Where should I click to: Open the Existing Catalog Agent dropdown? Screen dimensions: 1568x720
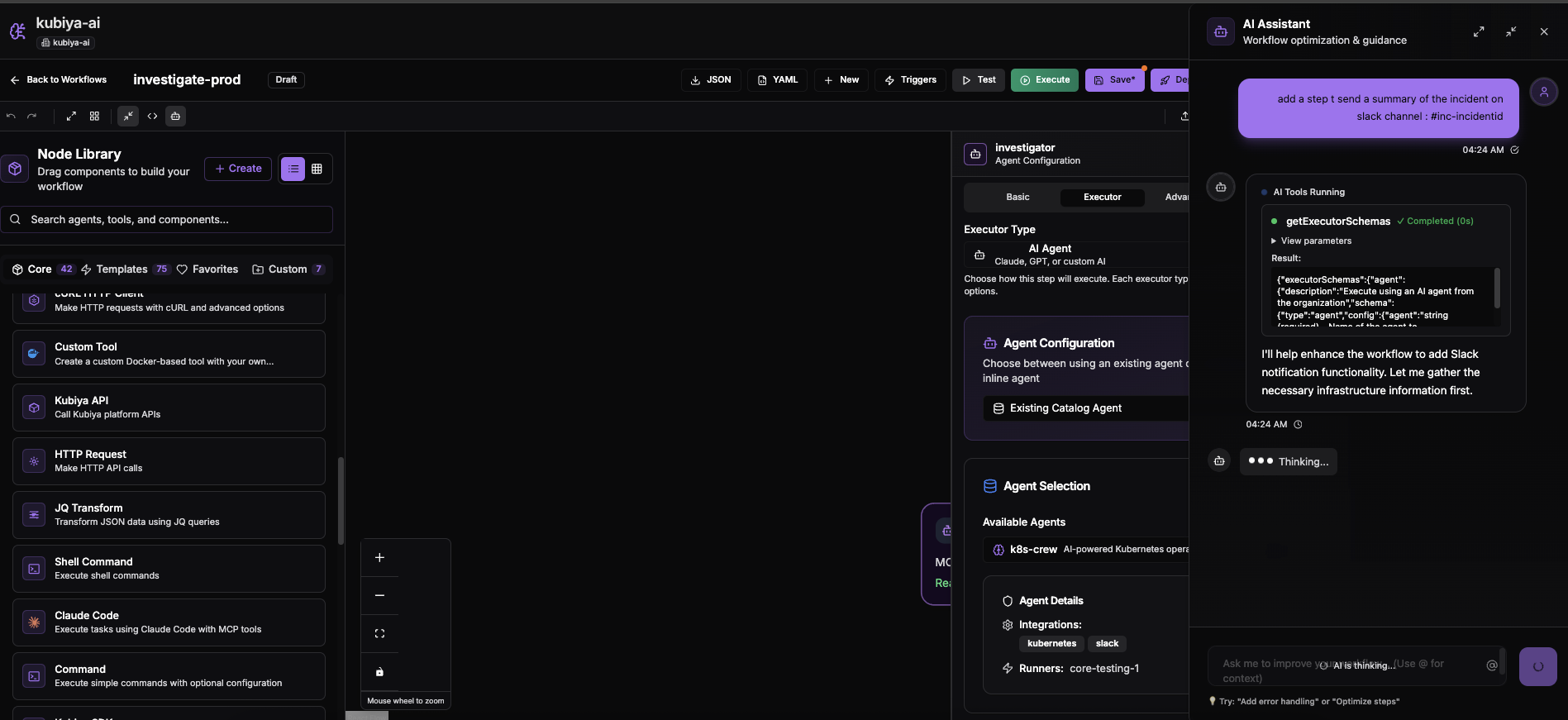1083,408
